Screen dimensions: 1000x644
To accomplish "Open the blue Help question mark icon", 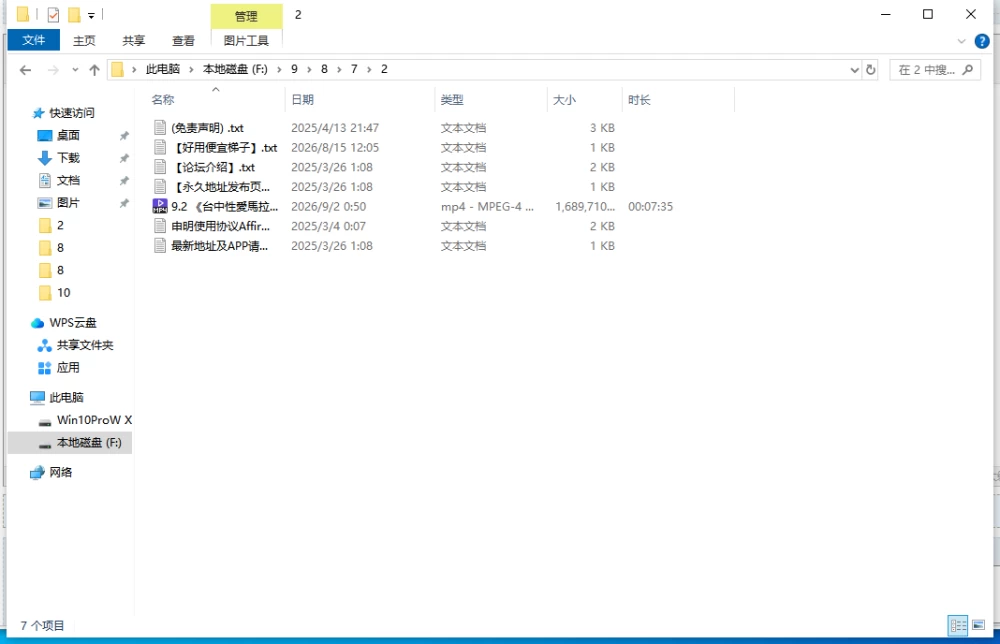I will 982,41.
